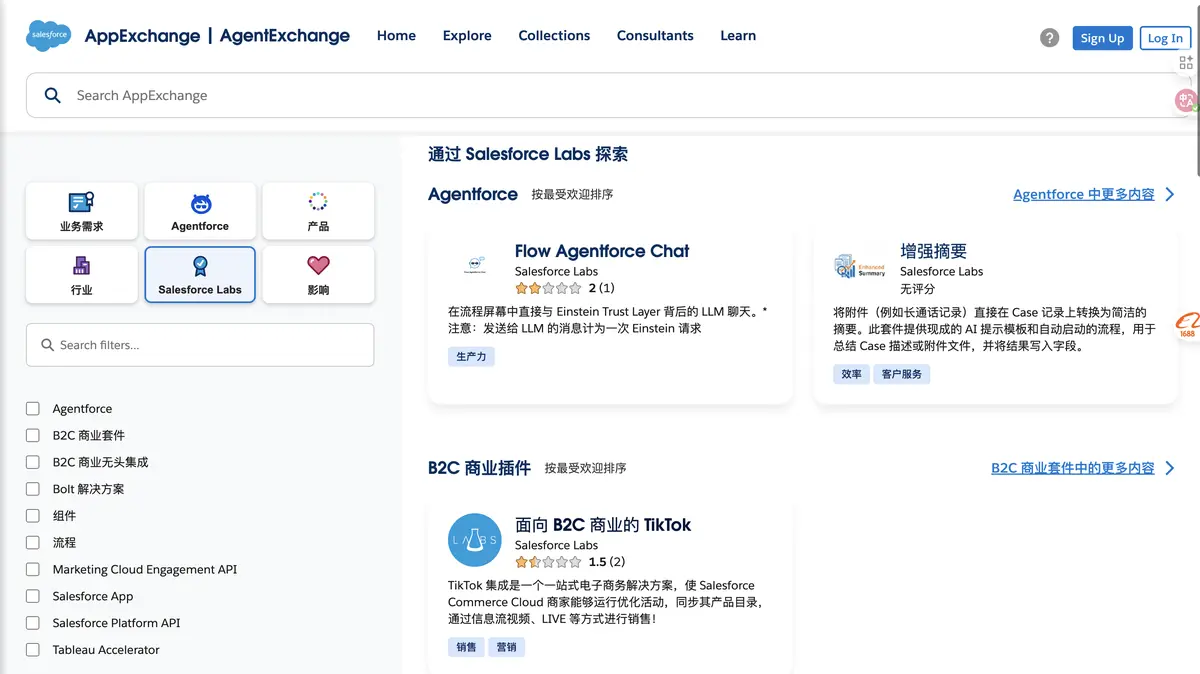
Task: Click the Salesforce cloud logo
Action: coord(48,36)
